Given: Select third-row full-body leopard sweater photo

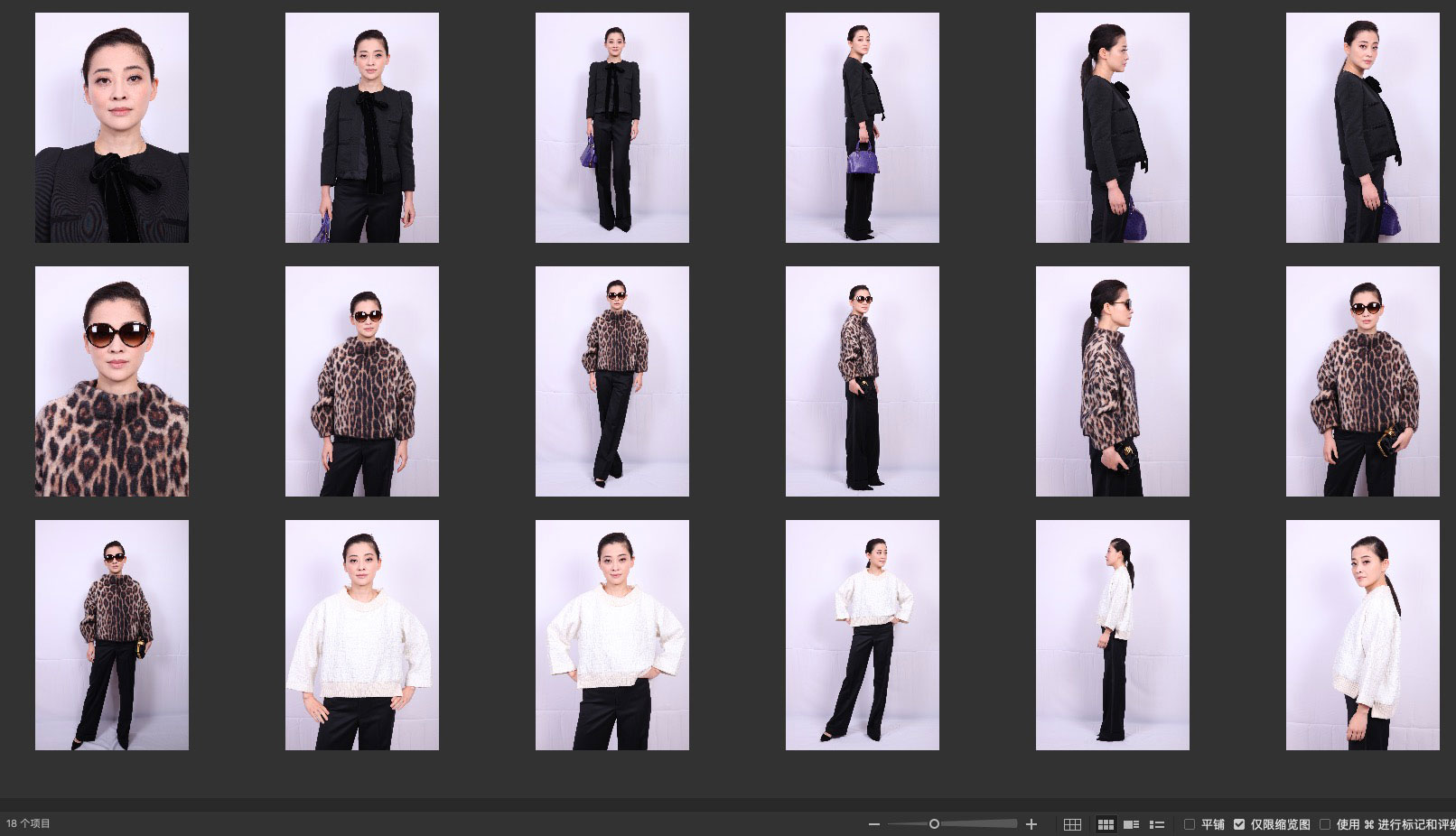Looking at the screenshot, I should 112,635.
